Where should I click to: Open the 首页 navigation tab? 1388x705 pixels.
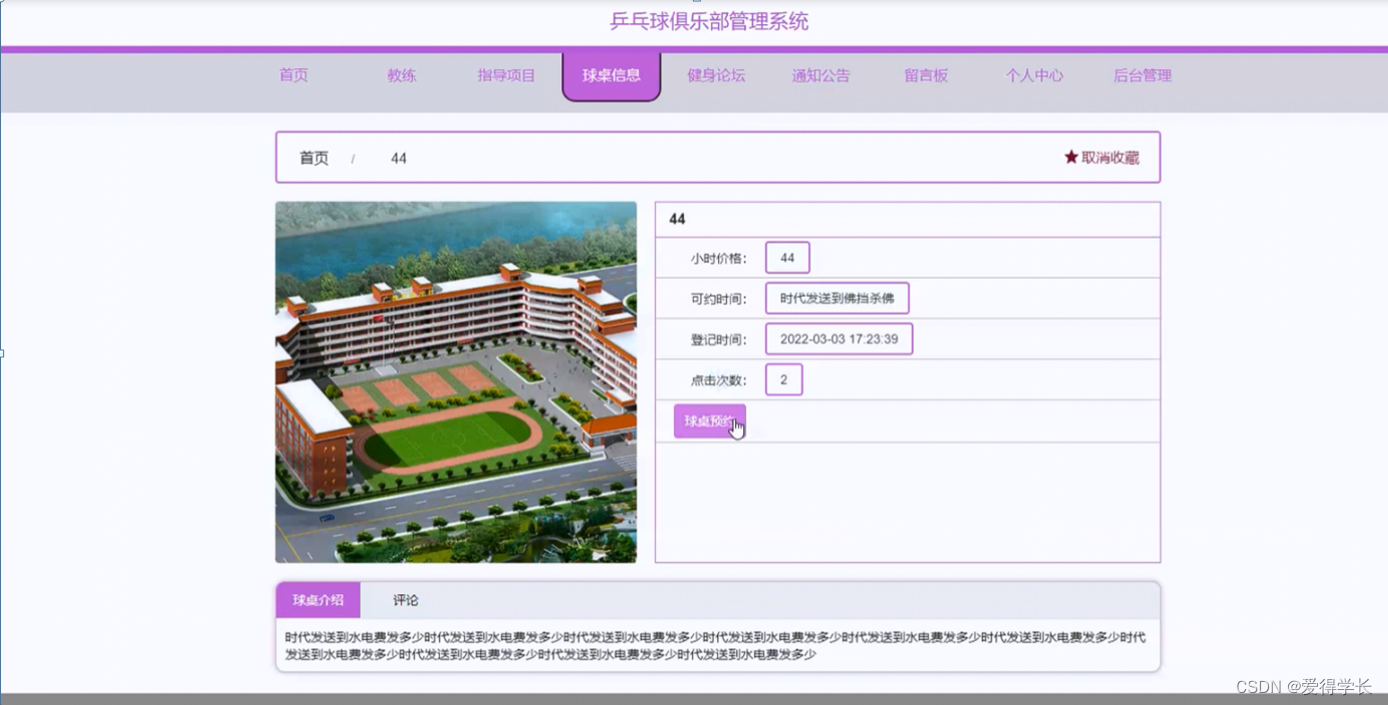point(293,75)
